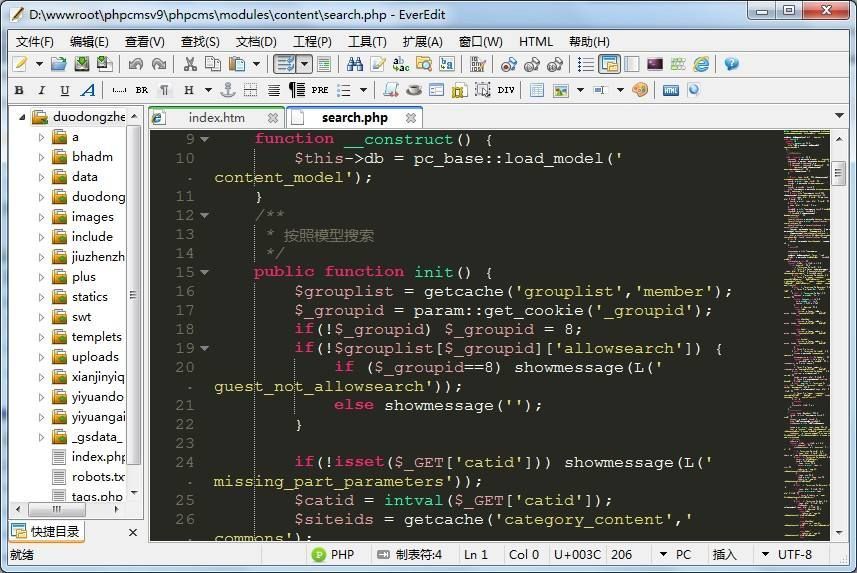Click the Open file folder icon
Viewport: 857px width, 573px height.
point(58,65)
